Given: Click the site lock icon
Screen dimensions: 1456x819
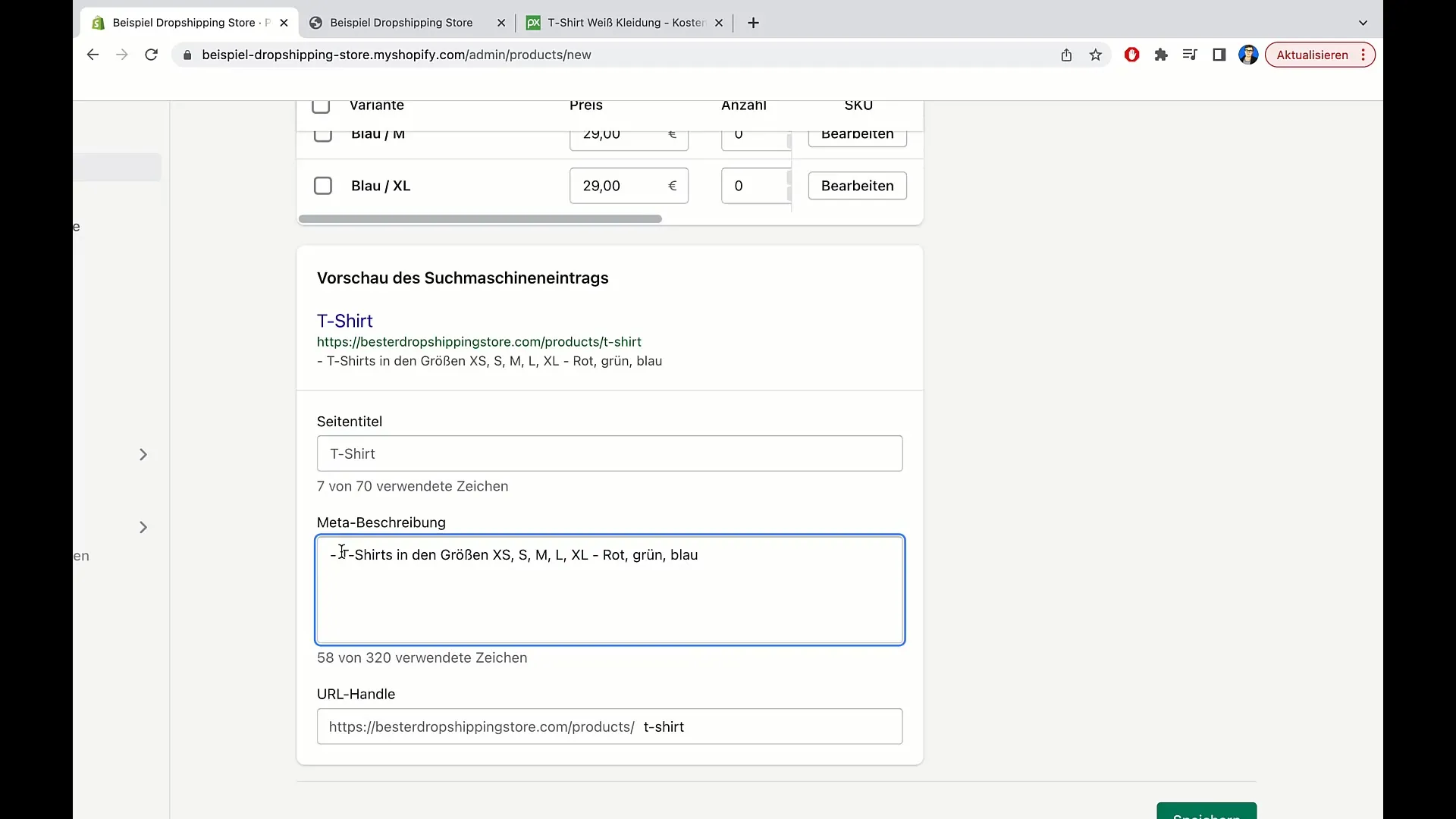Looking at the screenshot, I should coord(187,55).
